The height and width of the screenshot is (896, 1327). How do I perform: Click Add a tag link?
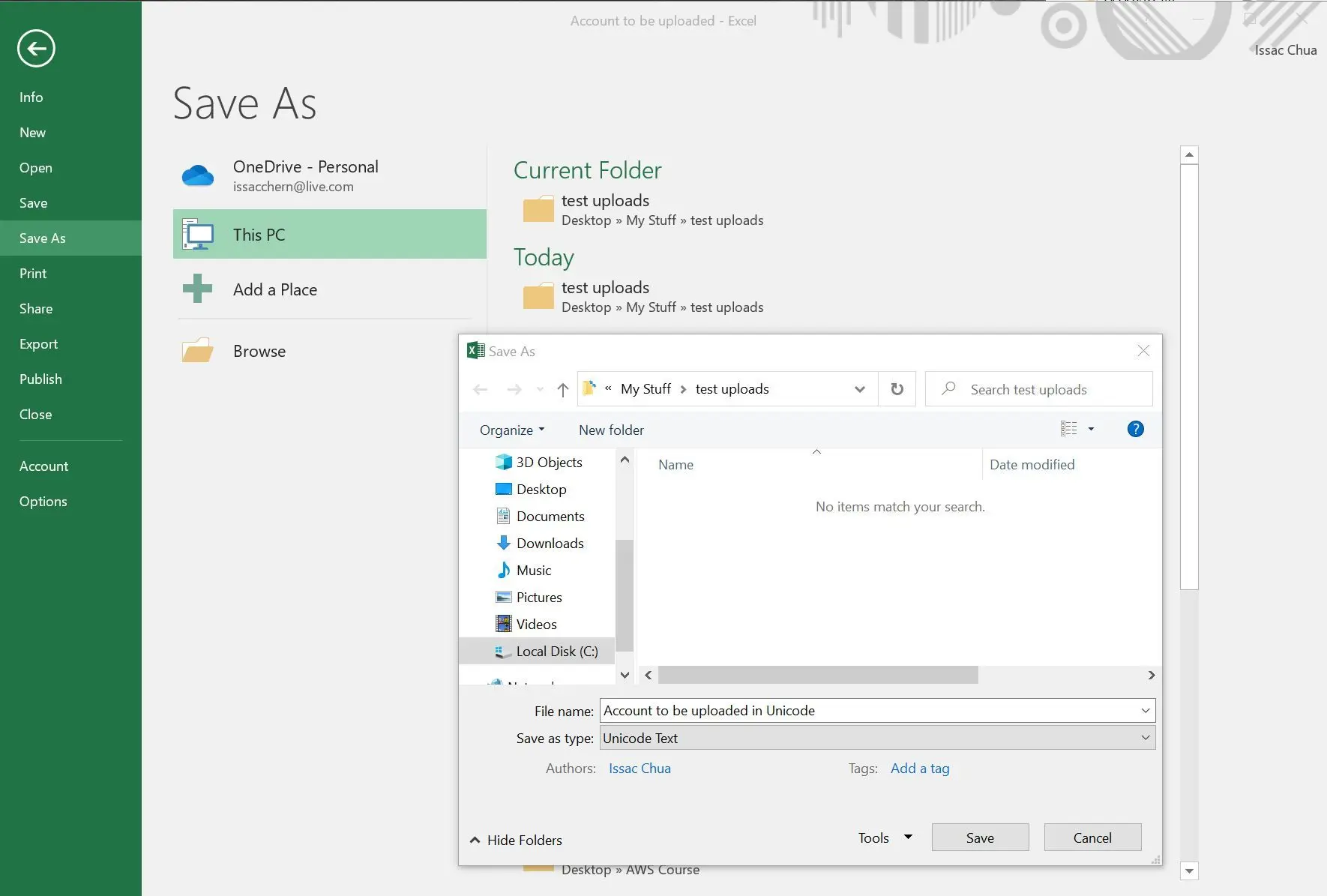[x=920, y=768]
